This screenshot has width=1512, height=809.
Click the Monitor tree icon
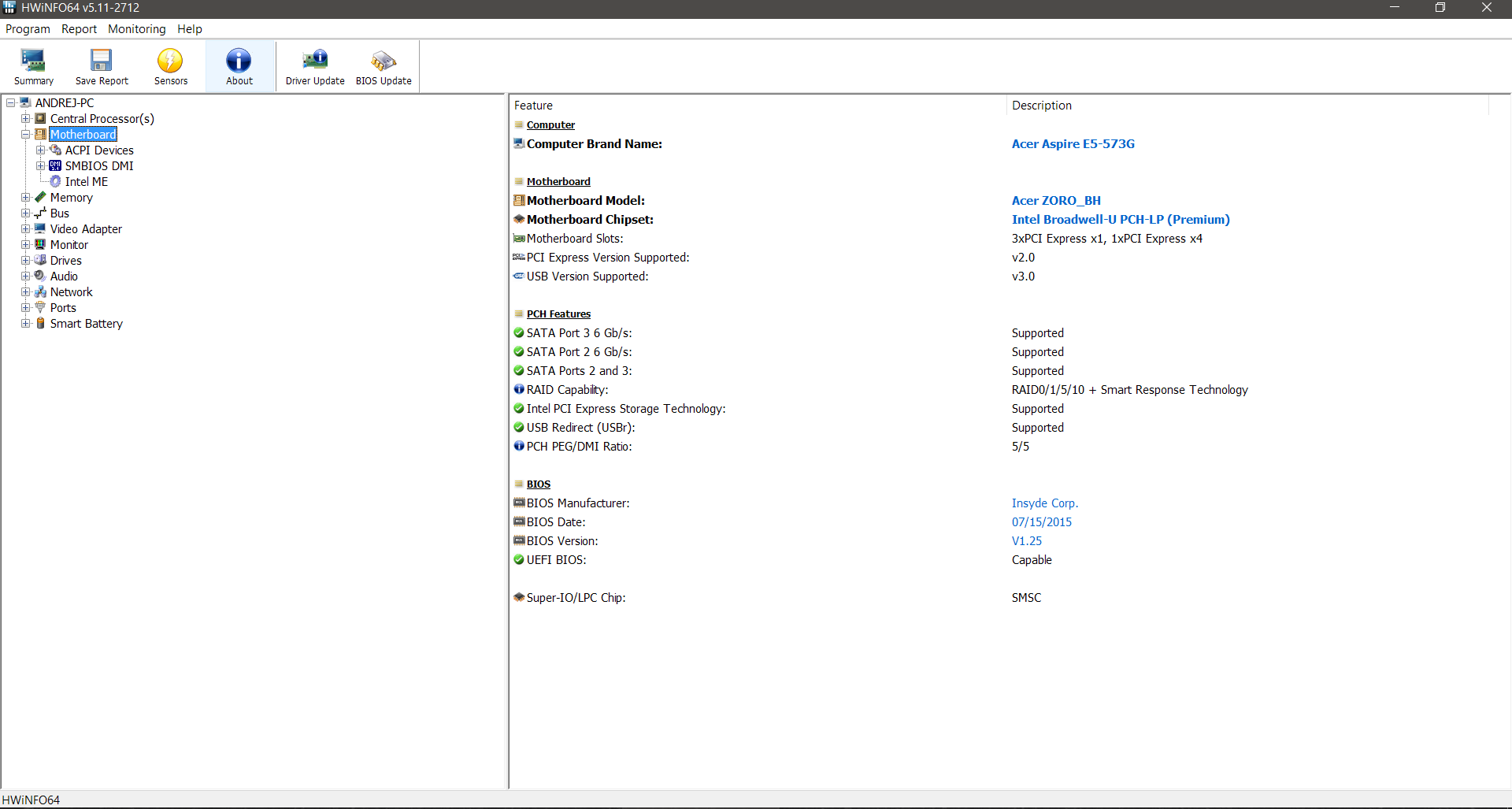click(x=40, y=244)
